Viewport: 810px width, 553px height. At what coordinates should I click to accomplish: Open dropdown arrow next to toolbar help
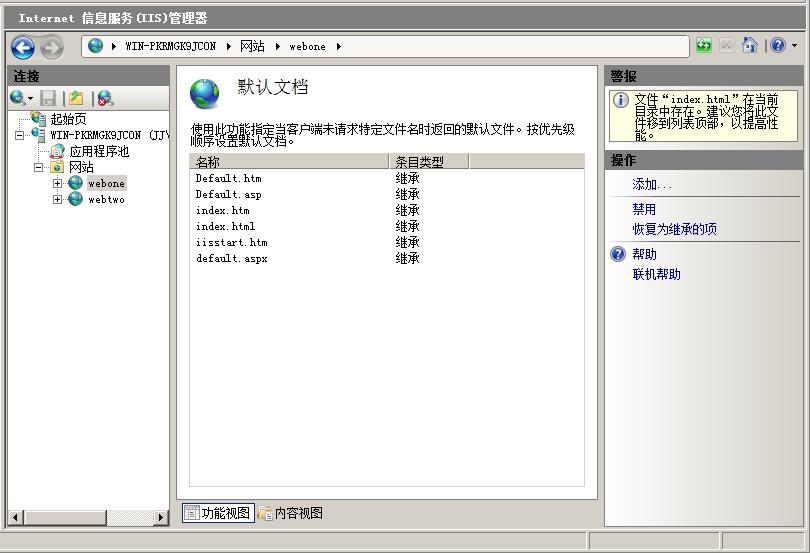795,45
